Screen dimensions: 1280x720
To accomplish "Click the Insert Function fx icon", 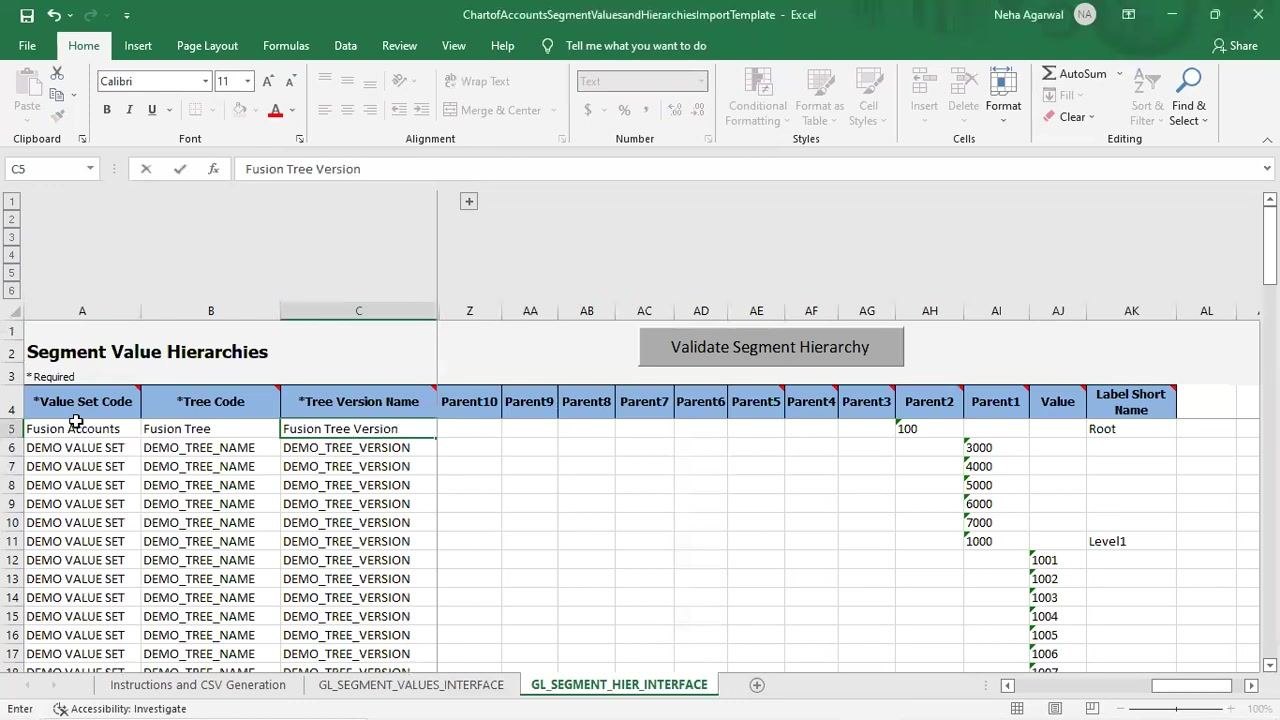I will (x=213, y=169).
